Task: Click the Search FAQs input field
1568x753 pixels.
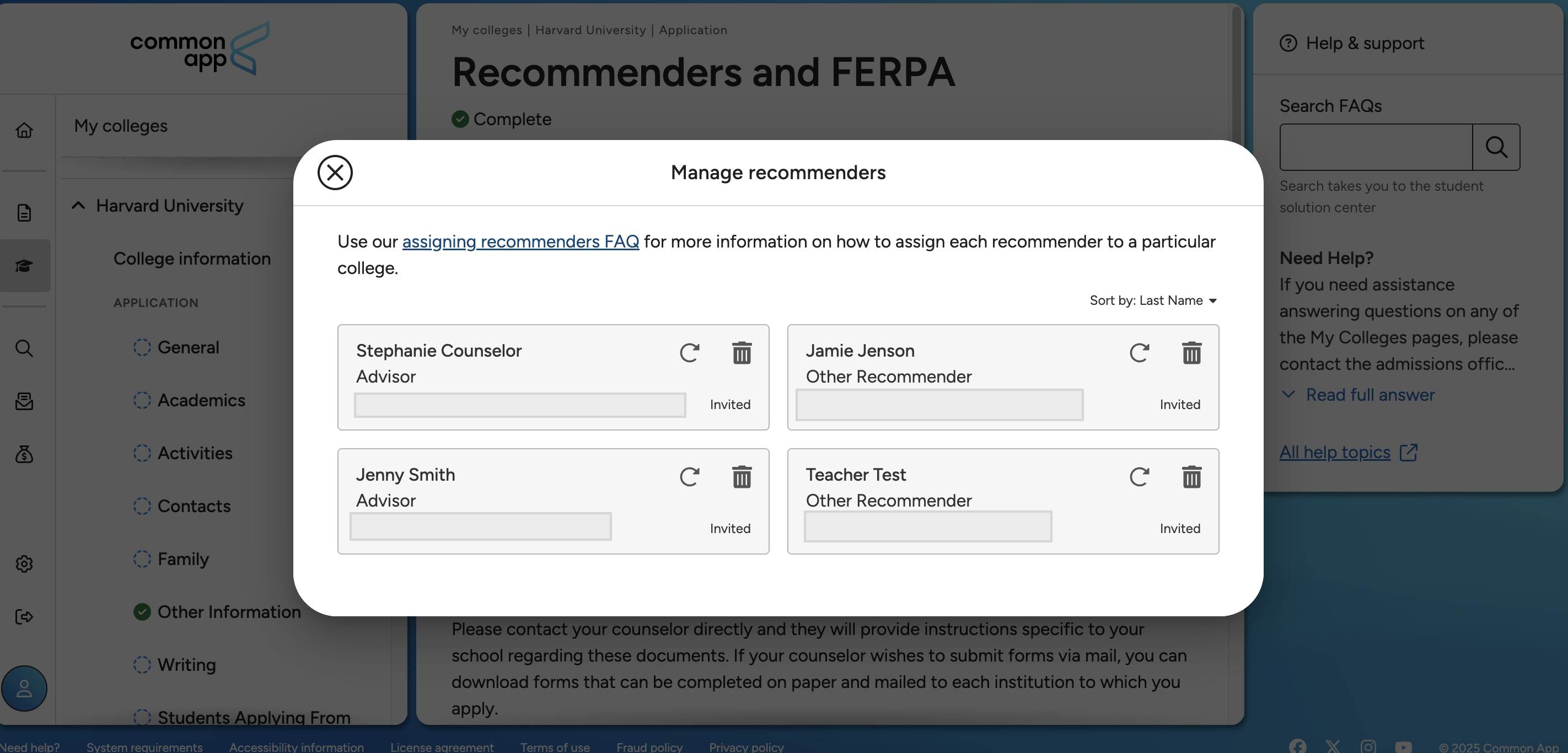Action: pyautogui.click(x=1376, y=147)
